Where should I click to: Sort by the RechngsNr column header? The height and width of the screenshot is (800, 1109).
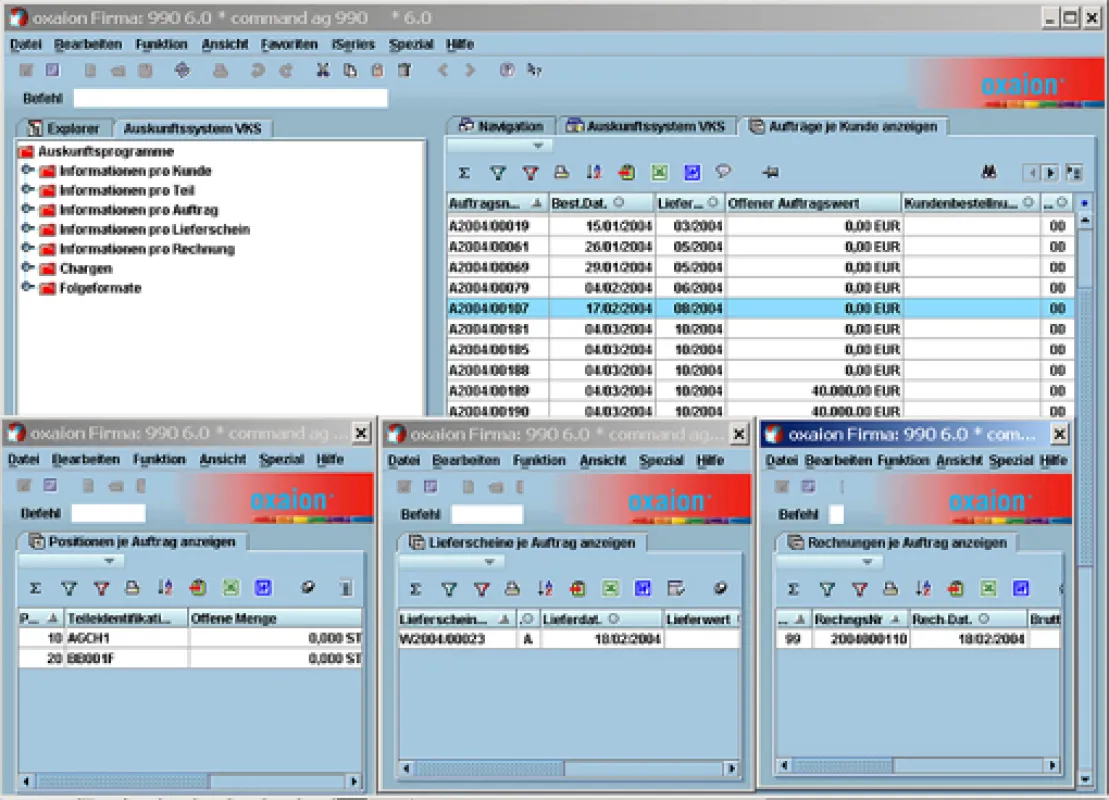click(859, 619)
